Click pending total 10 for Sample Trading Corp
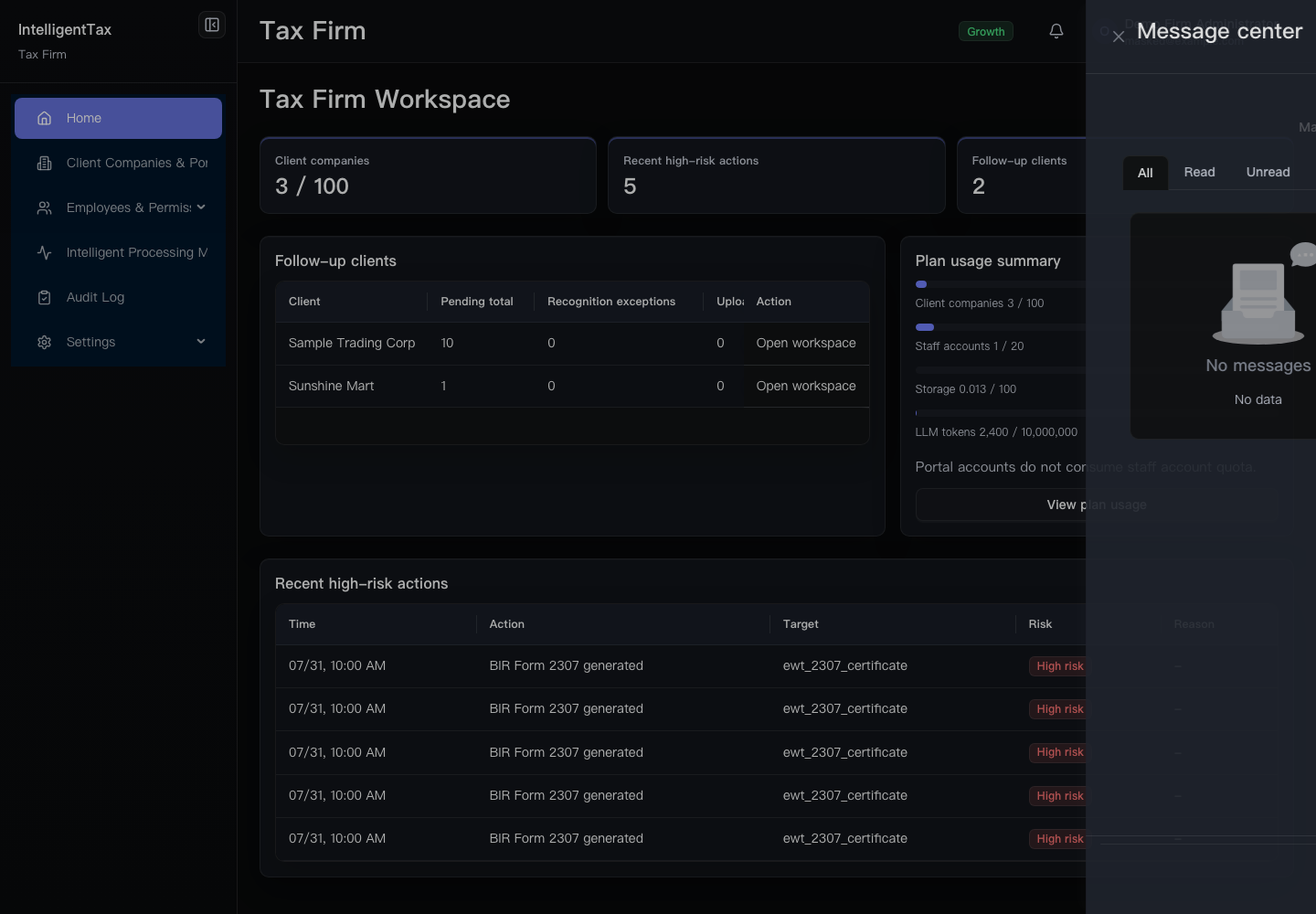The image size is (1316, 914). click(x=447, y=343)
